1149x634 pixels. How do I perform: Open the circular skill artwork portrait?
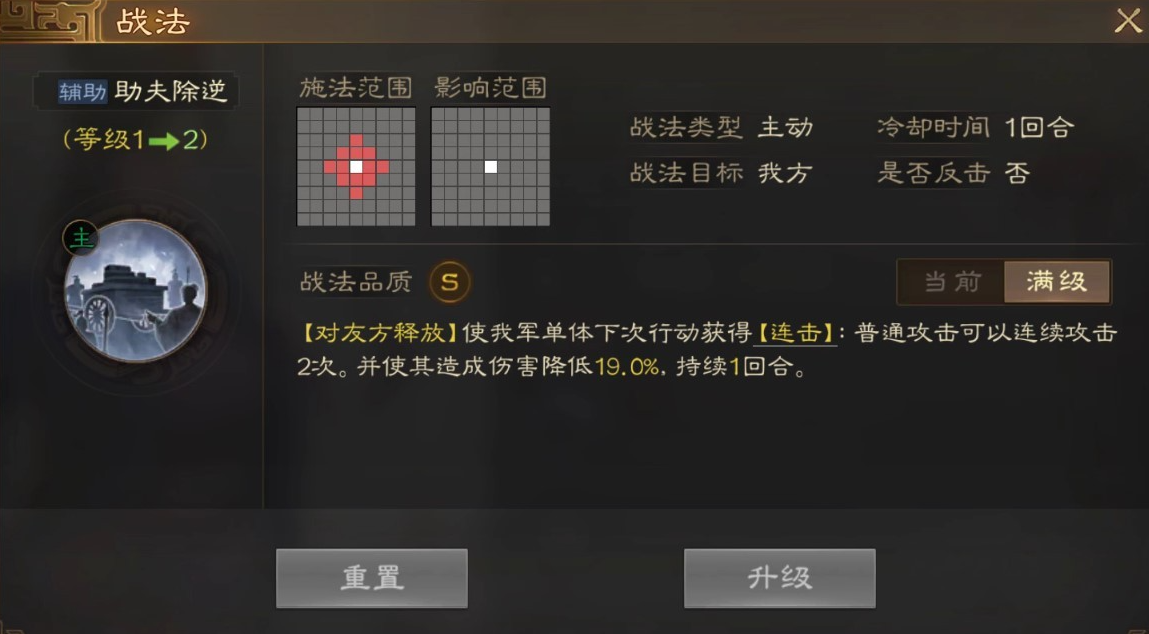point(136,291)
